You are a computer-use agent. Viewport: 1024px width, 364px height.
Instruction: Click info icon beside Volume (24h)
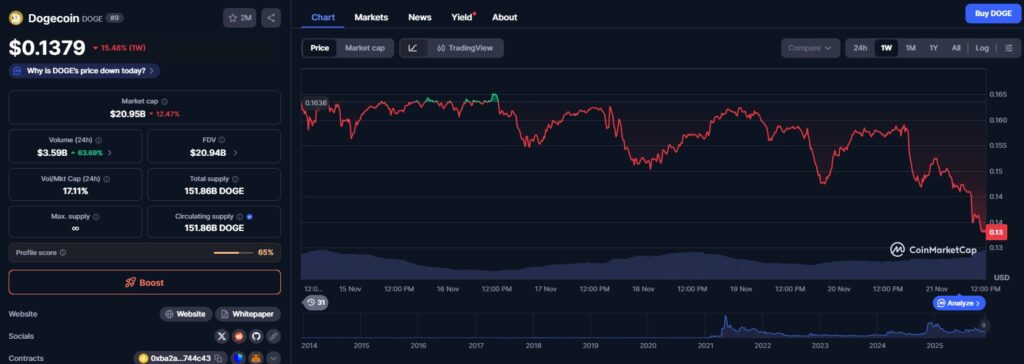tap(98, 140)
